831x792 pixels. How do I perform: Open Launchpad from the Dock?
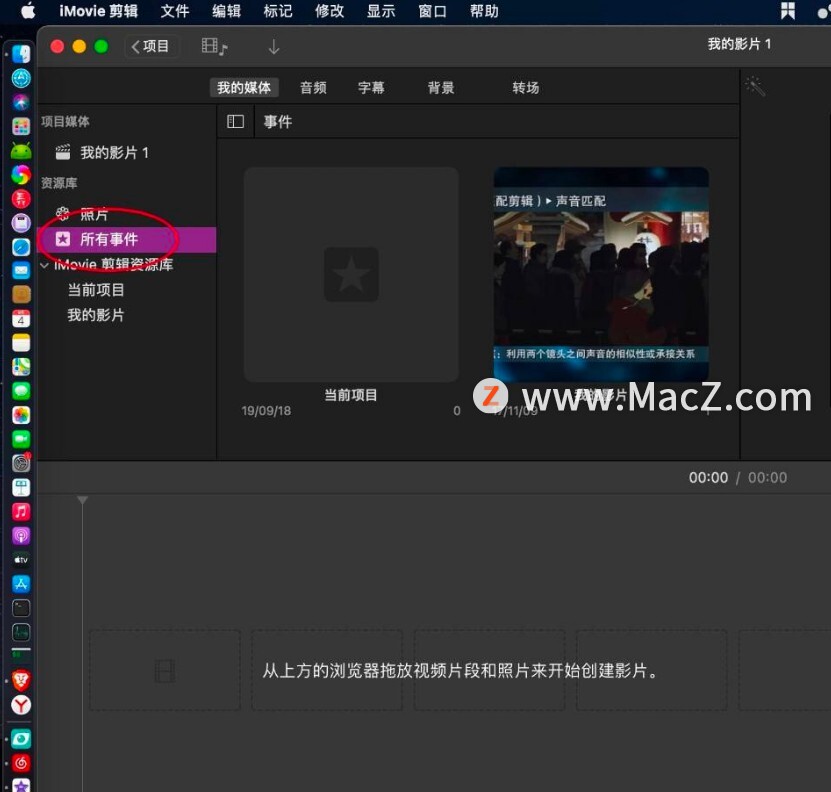point(21,126)
